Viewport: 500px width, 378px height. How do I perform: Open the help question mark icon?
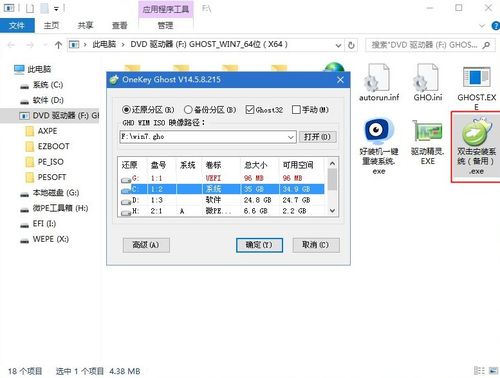[495, 26]
